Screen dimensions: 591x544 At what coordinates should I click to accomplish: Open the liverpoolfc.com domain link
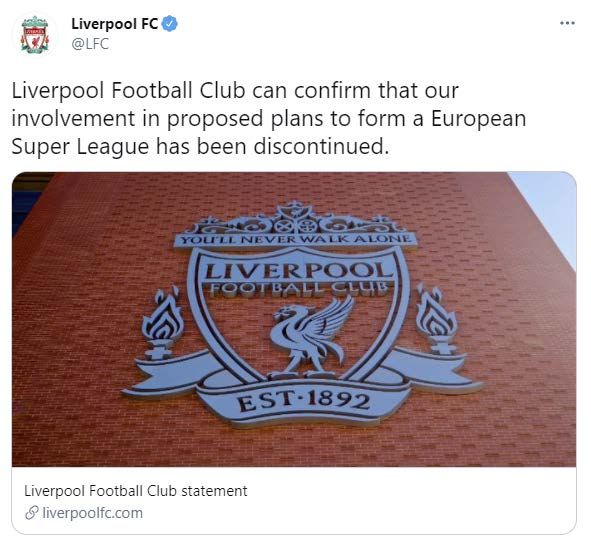pos(93,513)
